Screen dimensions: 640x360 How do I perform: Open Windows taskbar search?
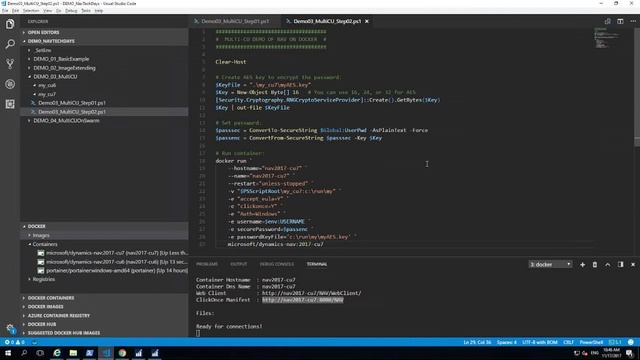pyautogui.click(x=24, y=353)
